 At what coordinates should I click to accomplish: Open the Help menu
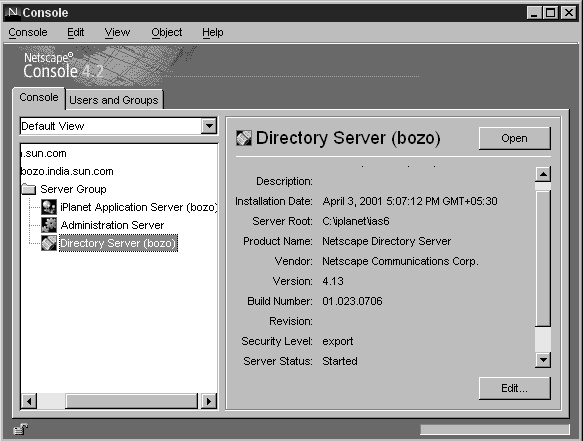pos(213,32)
